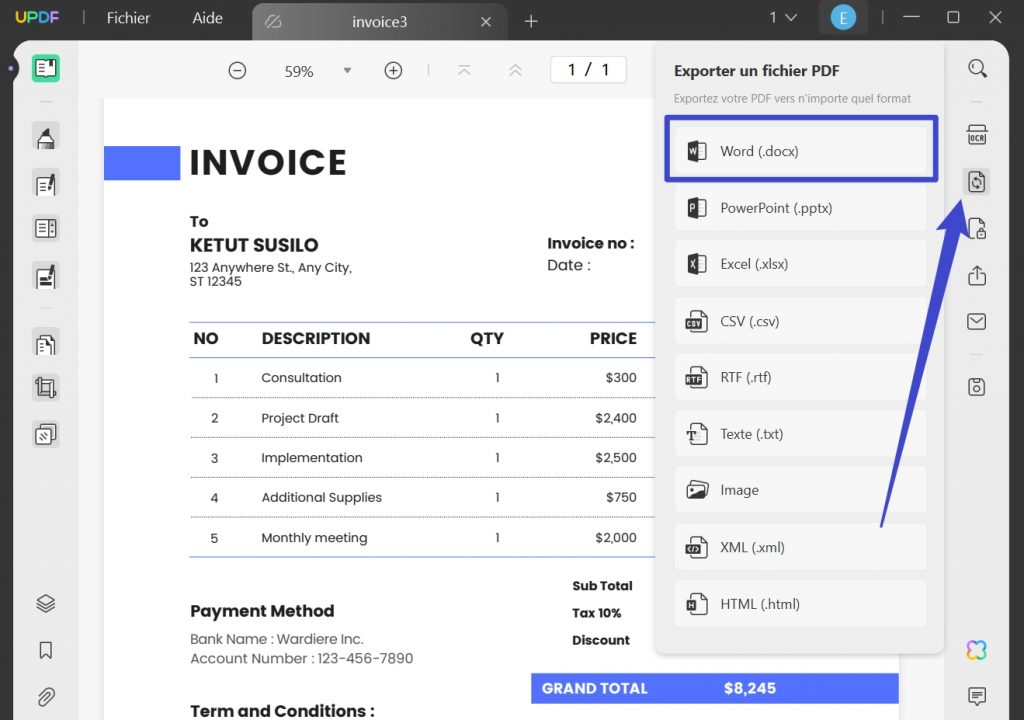Open the window count dropdown
This screenshot has height=720, width=1024.
783,18
